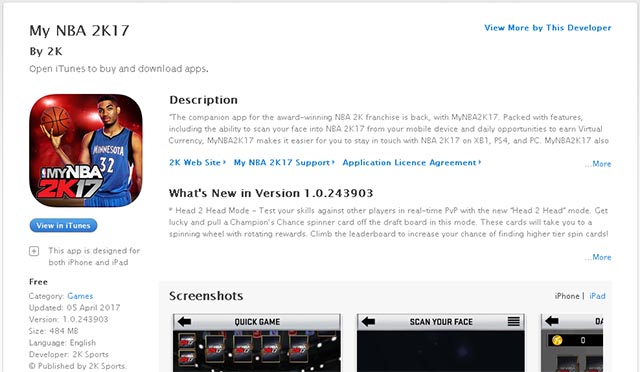Select the iPhone screenshots tab
This screenshot has width=640, height=372.
pyautogui.click(x=567, y=296)
